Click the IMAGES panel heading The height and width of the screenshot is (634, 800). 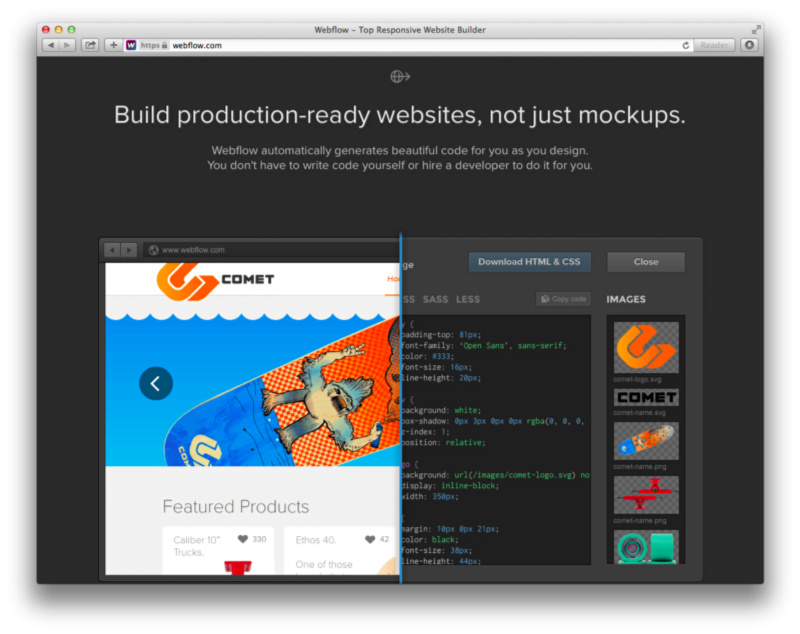[x=626, y=299]
